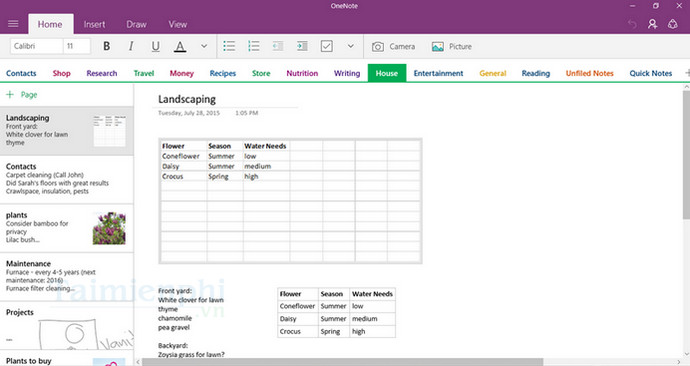
Task: Click the lilac bush thumbnail image
Action: pyautogui.click(x=109, y=228)
